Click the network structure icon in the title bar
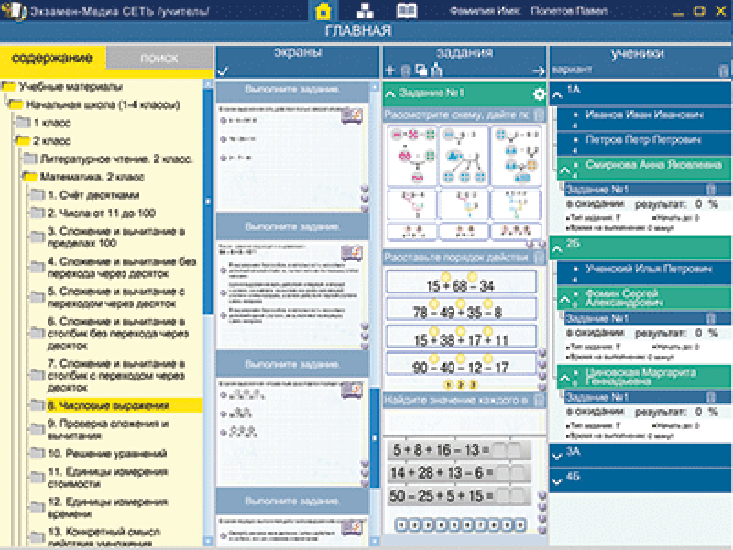This screenshot has width=733, height=550. click(x=365, y=10)
